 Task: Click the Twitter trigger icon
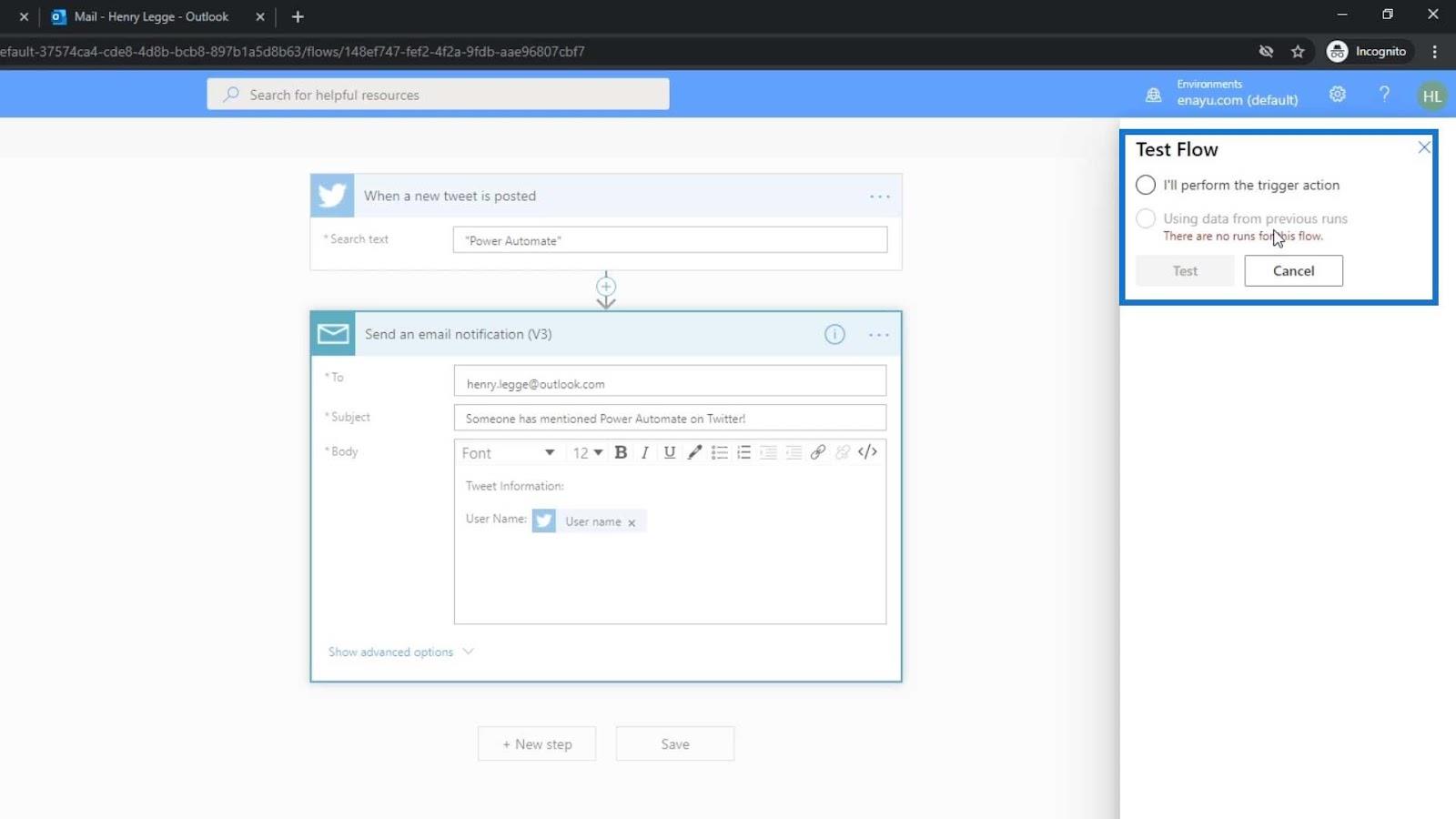pos(332,196)
